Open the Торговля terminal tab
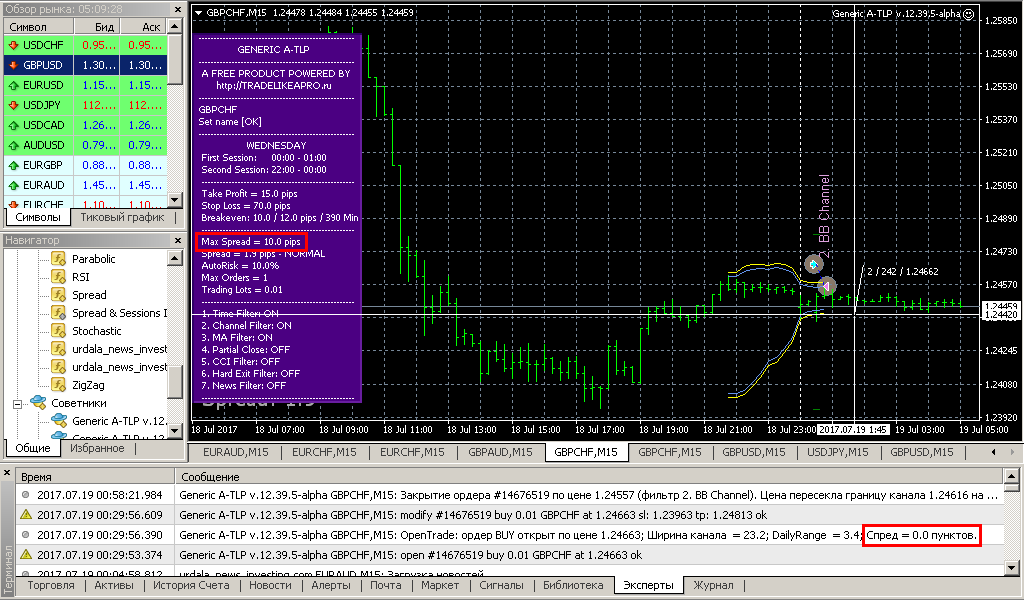Screen dimensions: 1024x601 (51, 585)
